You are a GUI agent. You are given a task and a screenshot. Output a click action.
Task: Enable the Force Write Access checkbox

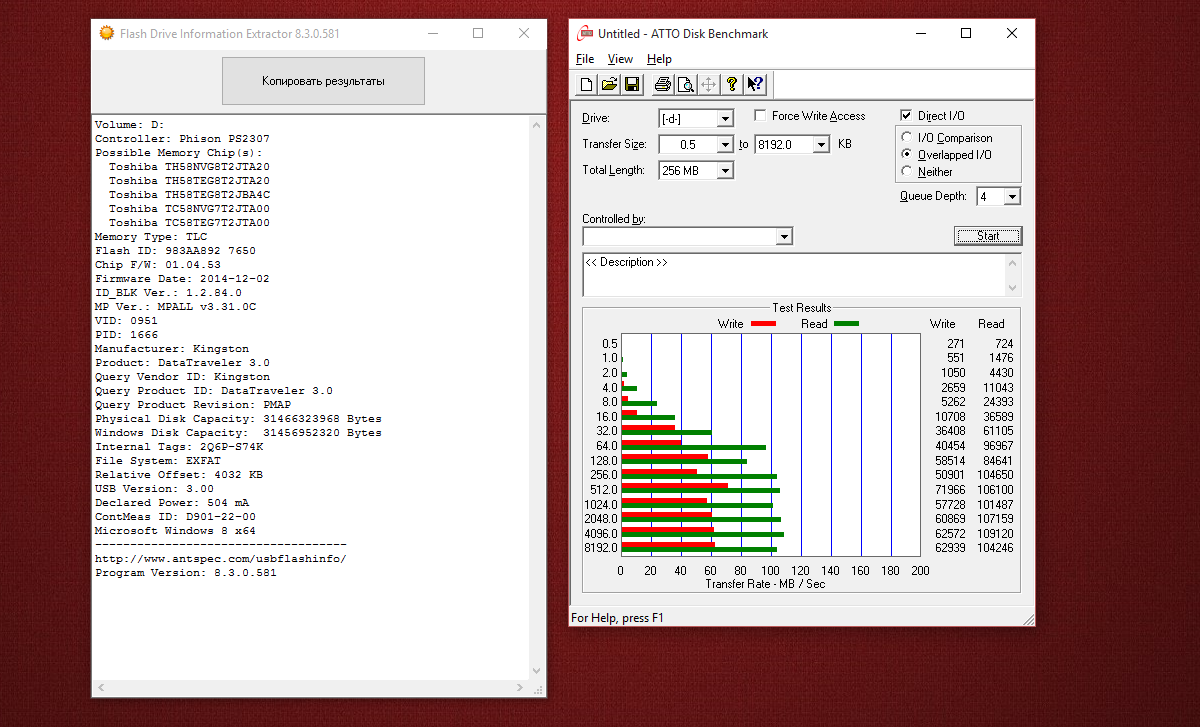coord(761,116)
